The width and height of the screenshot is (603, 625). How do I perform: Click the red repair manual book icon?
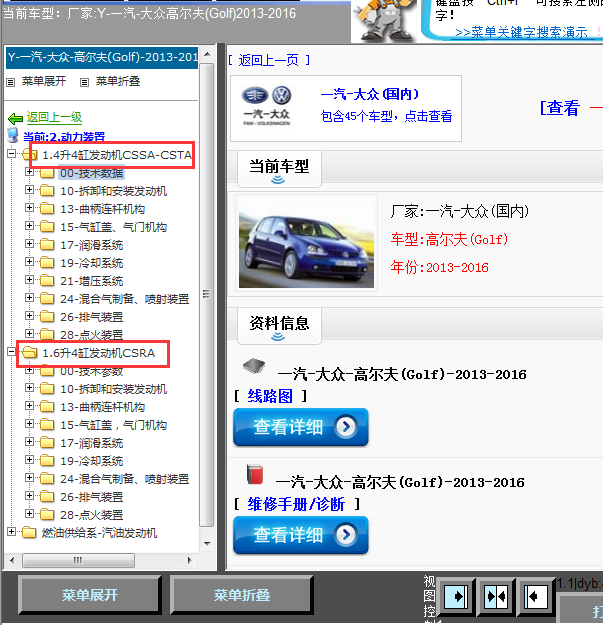coord(255,474)
